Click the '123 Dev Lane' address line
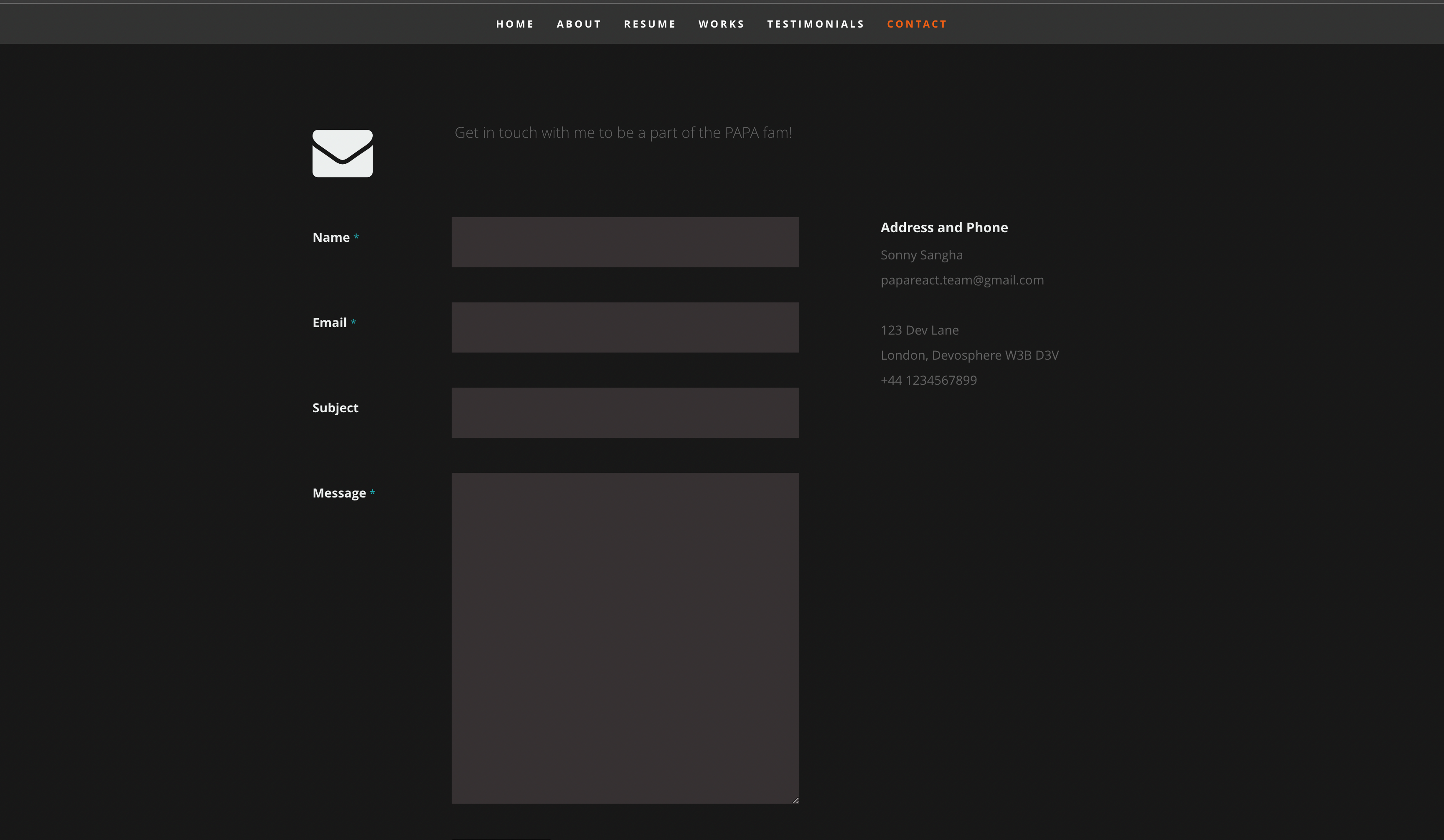Screen dimensions: 1444x840 [919, 330]
